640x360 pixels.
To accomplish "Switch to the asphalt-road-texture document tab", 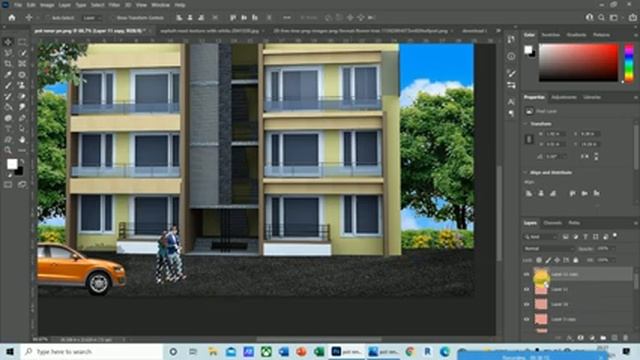I will [x=209, y=31].
